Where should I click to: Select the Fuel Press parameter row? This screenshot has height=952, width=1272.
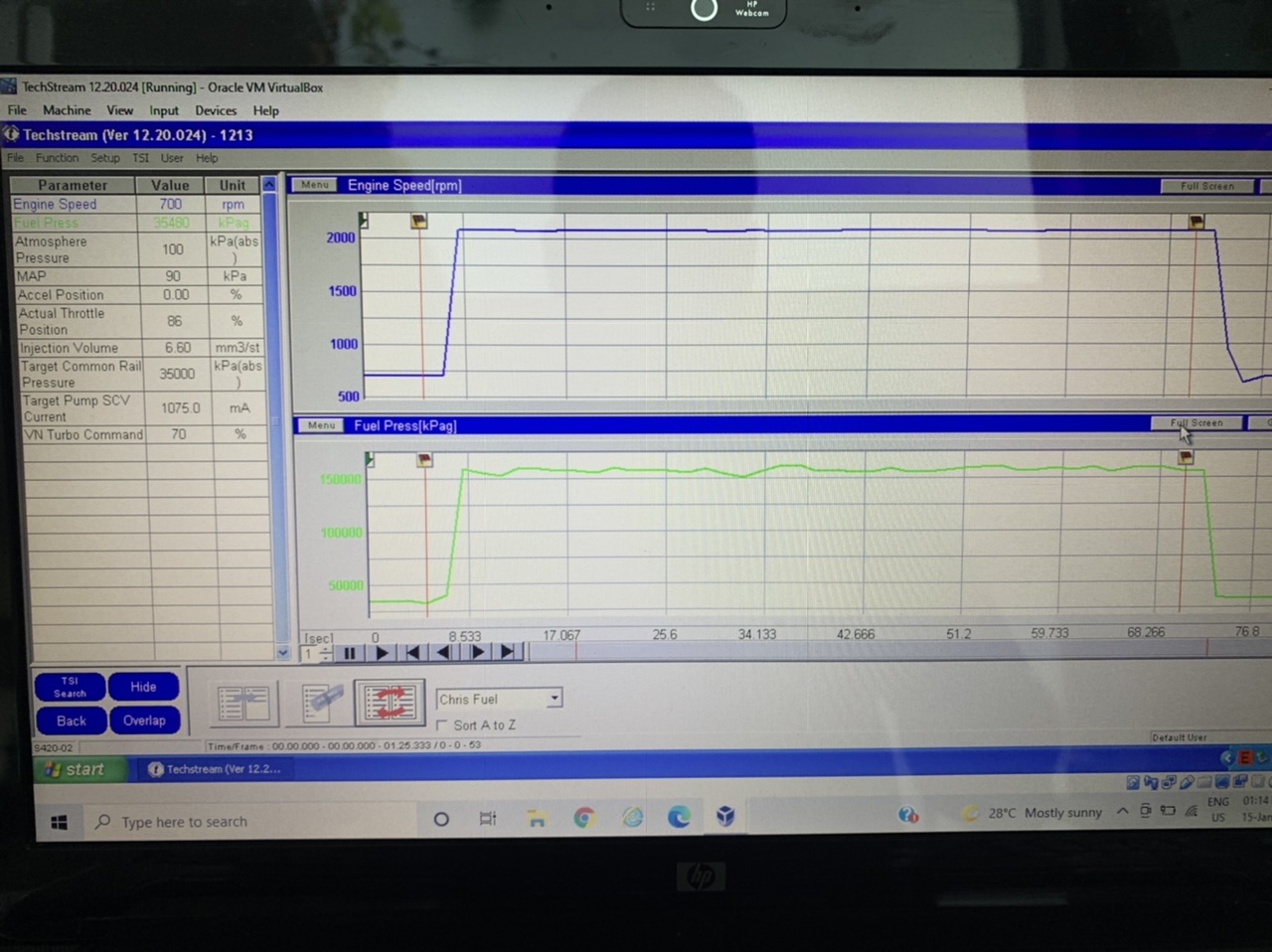click(x=138, y=223)
